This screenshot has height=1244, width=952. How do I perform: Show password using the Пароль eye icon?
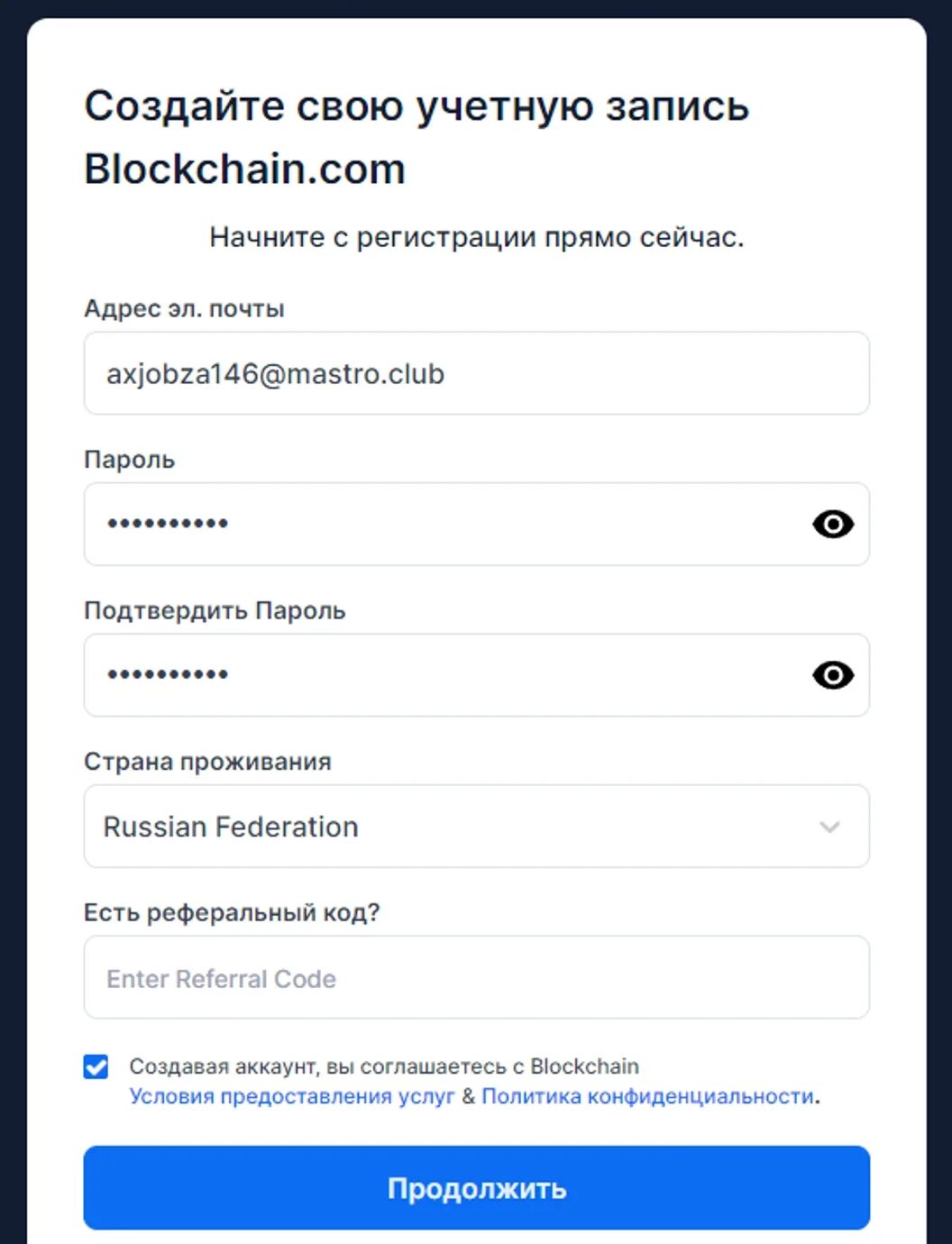tap(832, 524)
